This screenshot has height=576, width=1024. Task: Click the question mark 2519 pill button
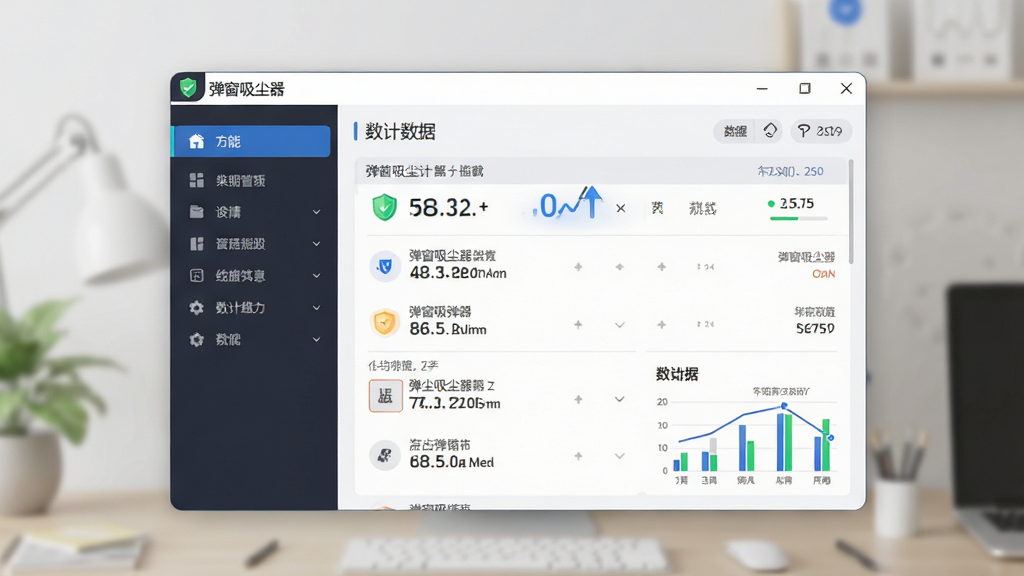pos(821,131)
